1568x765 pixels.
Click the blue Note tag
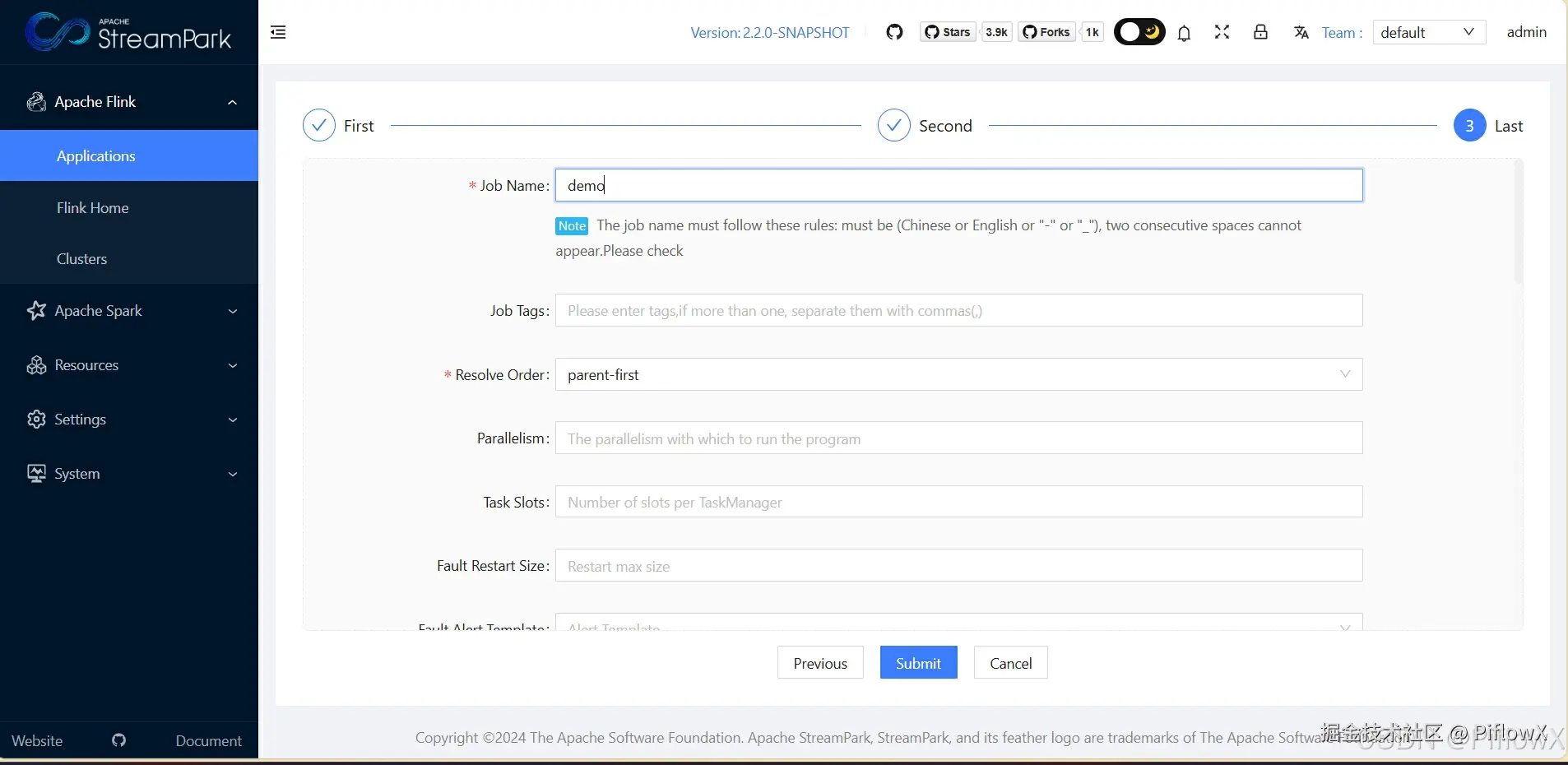tap(572, 225)
